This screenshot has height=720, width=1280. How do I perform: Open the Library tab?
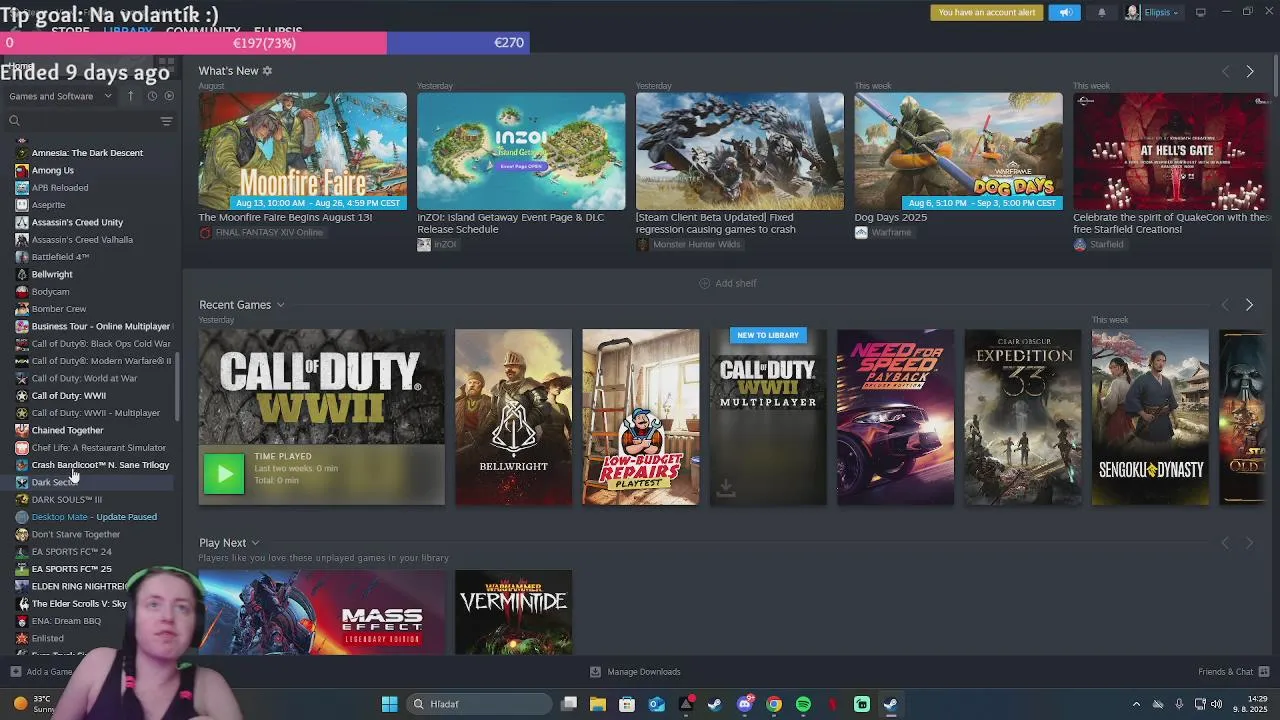coord(128,31)
